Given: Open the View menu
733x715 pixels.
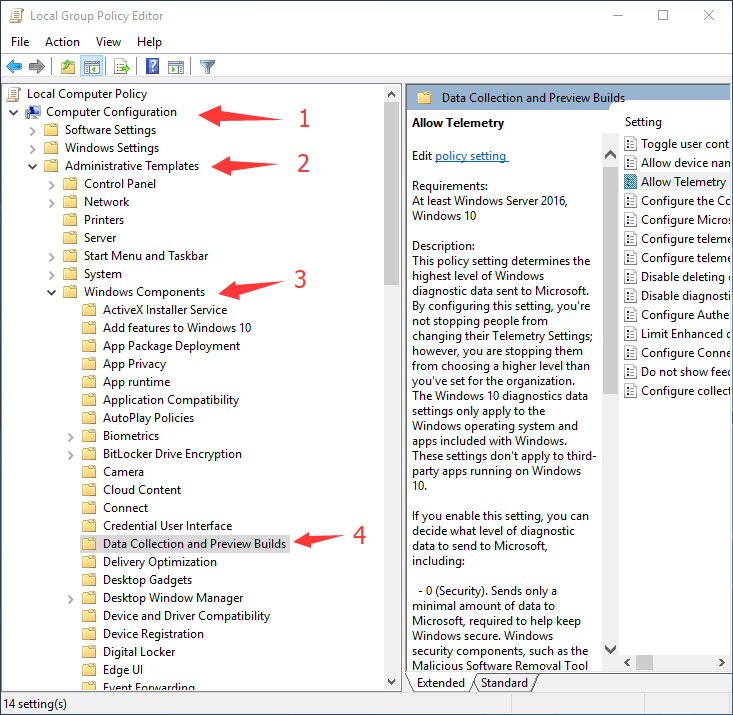Looking at the screenshot, I should (x=108, y=42).
